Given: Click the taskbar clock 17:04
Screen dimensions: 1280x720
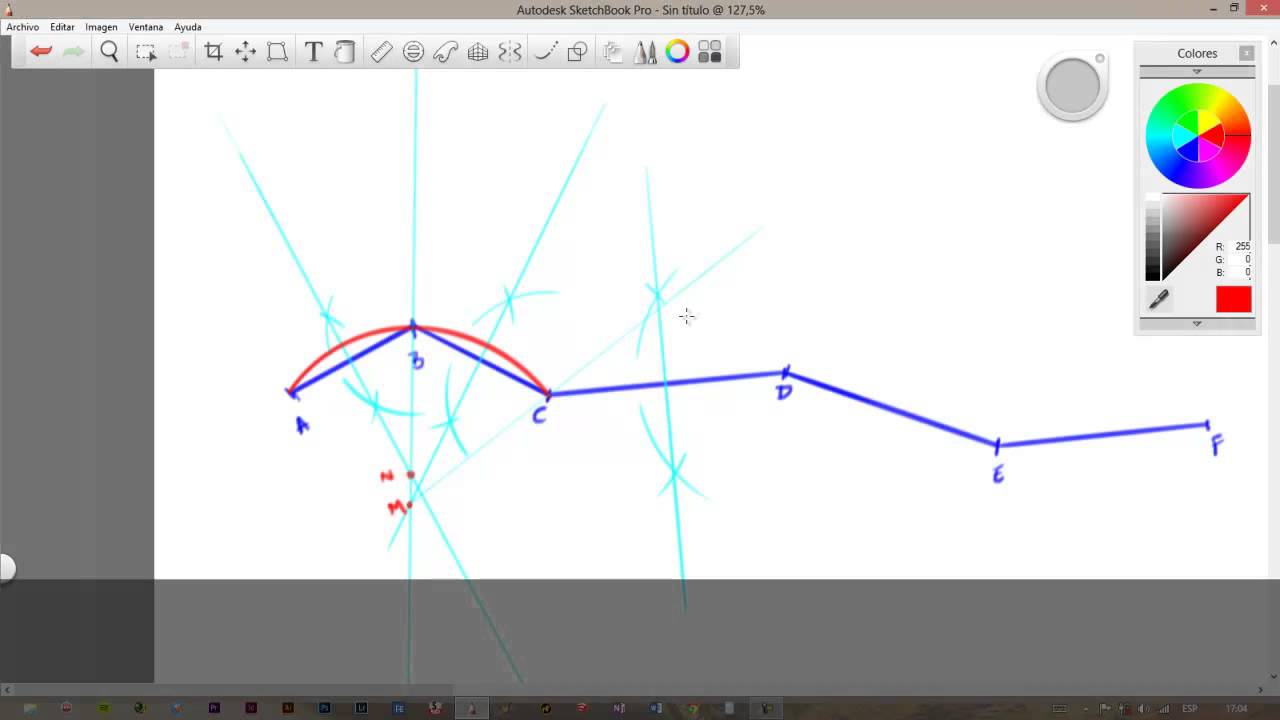Looking at the screenshot, I should pyautogui.click(x=1236, y=709).
